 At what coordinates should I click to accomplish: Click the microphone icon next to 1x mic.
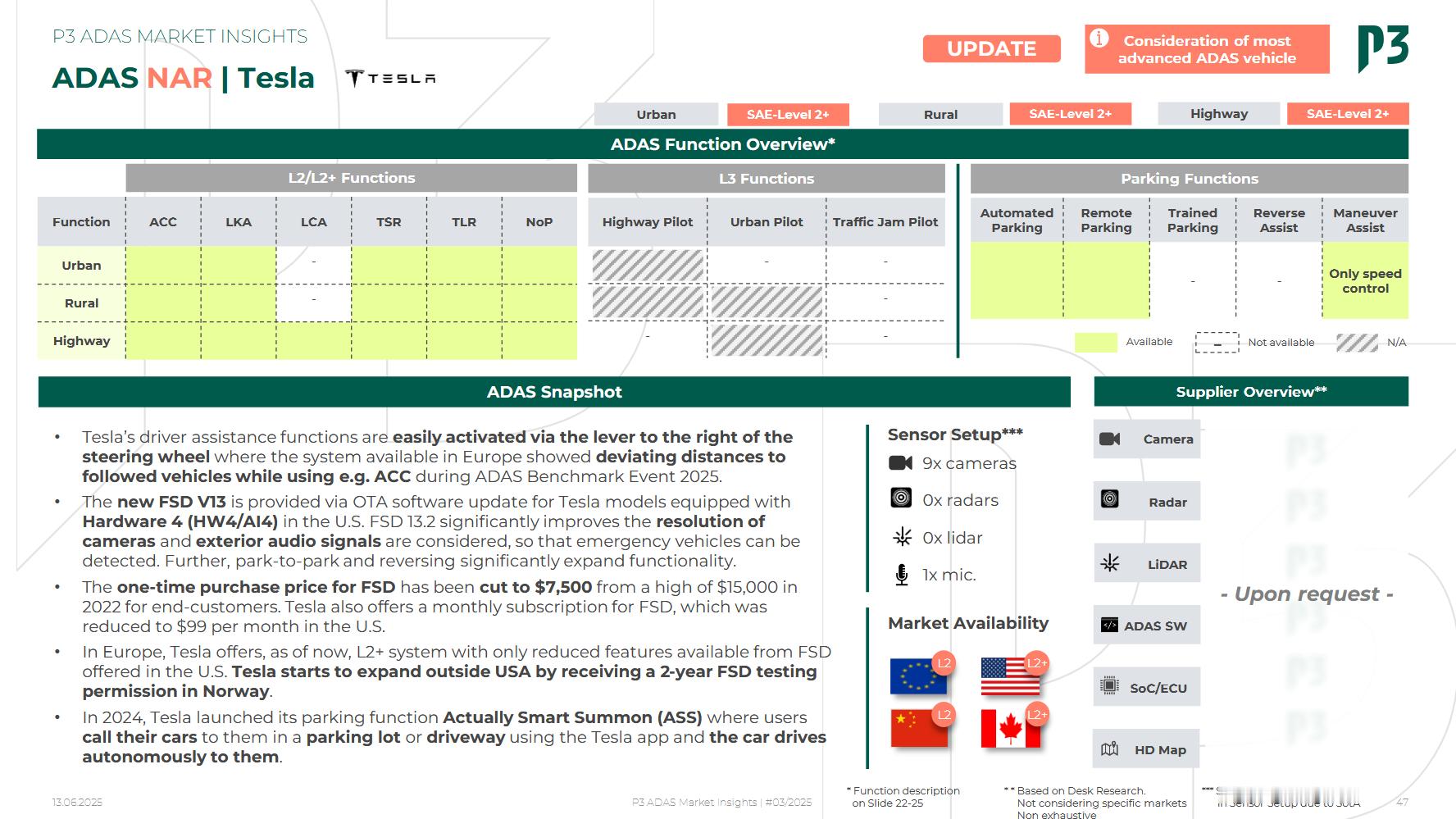click(x=902, y=575)
